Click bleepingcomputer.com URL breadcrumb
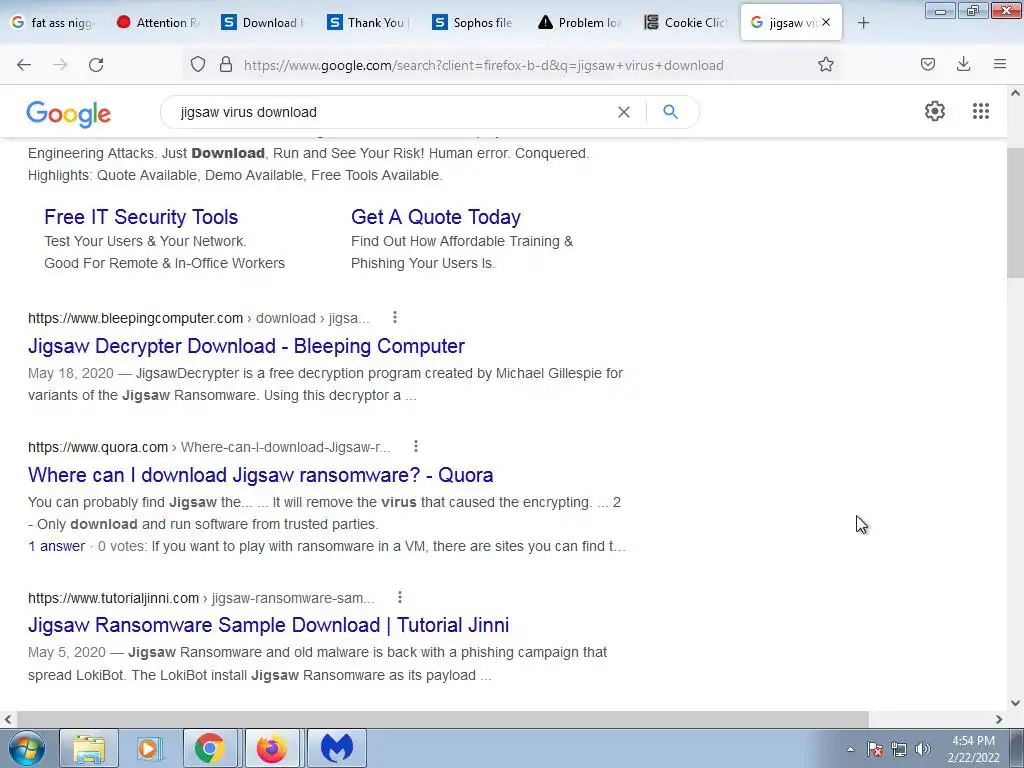Screen dimensions: 1024x768 pyautogui.click(x=199, y=318)
